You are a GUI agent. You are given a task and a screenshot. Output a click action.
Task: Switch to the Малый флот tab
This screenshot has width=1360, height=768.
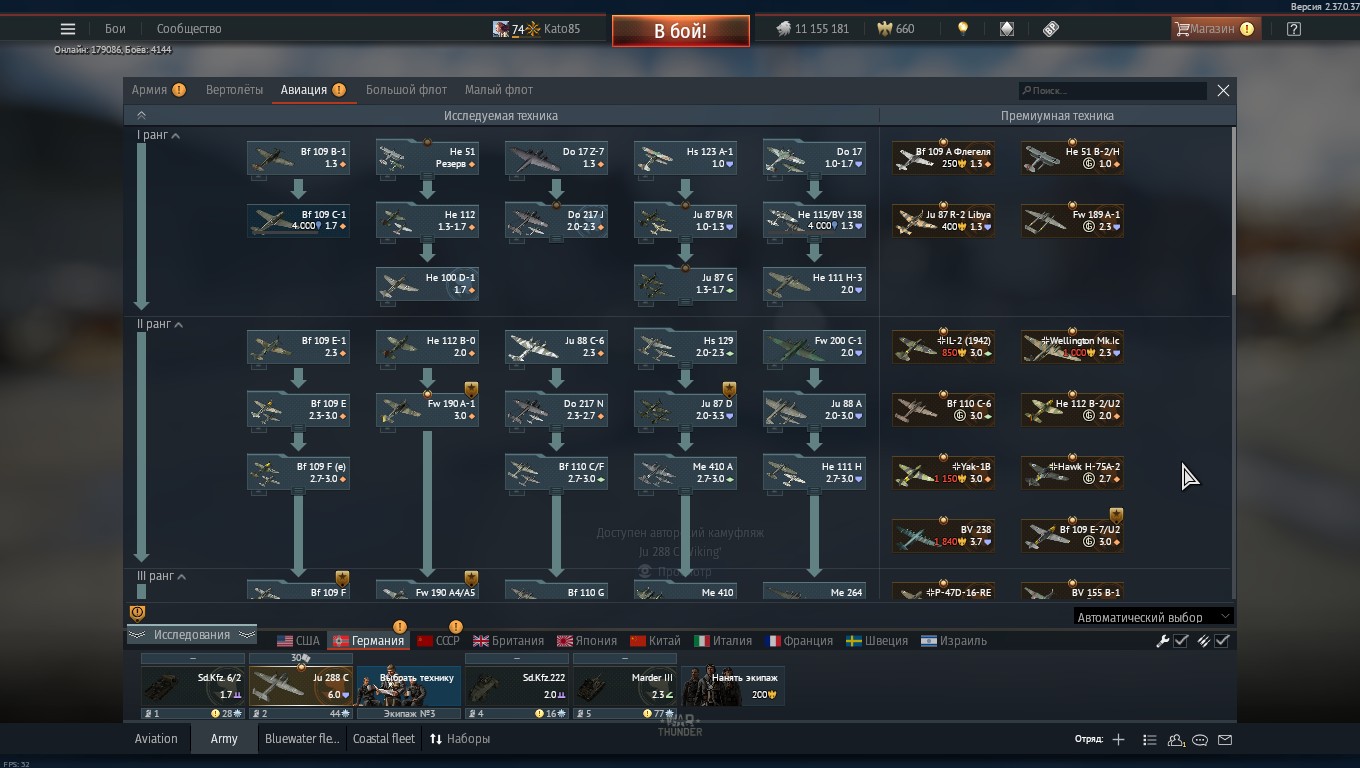click(x=499, y=90)
